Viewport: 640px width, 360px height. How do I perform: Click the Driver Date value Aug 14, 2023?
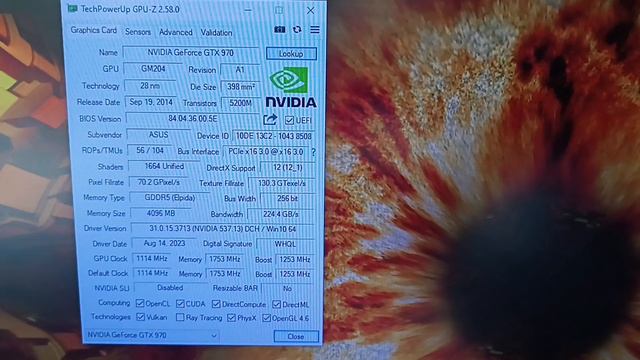tap(164, 243)
